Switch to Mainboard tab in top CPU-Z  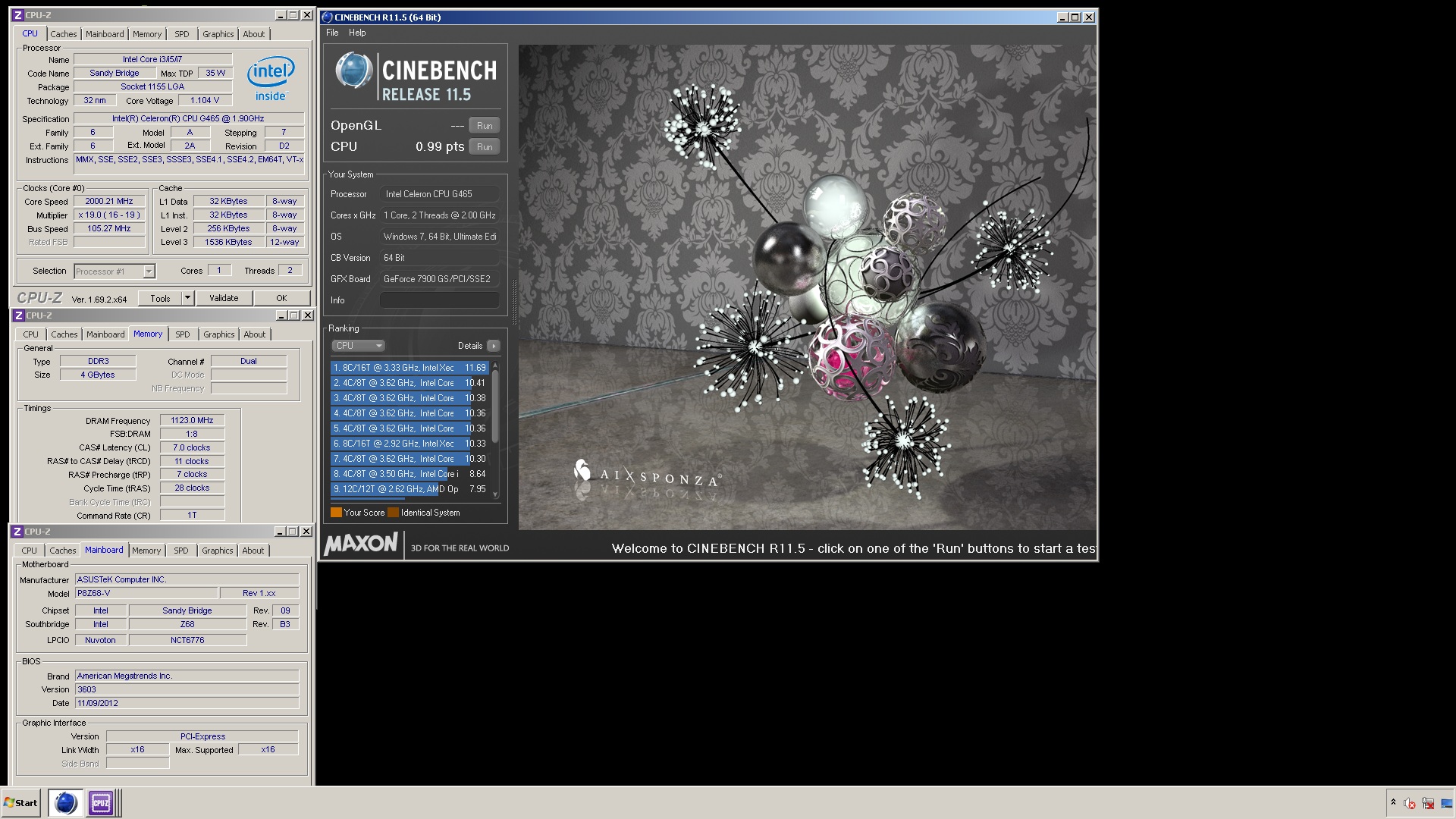click(105, 34)
